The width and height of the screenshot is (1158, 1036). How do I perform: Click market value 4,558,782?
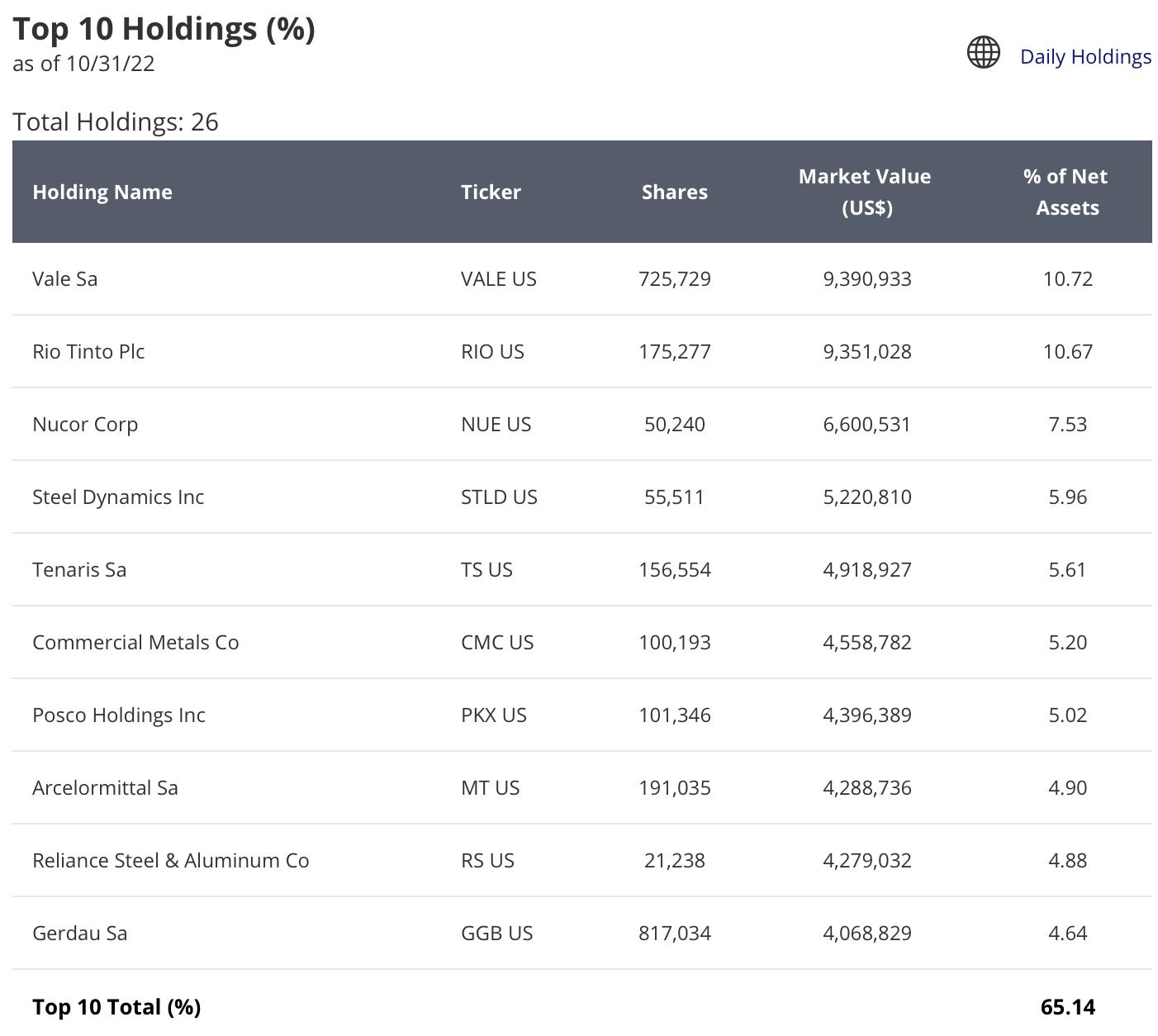click(x=867, y=642)
